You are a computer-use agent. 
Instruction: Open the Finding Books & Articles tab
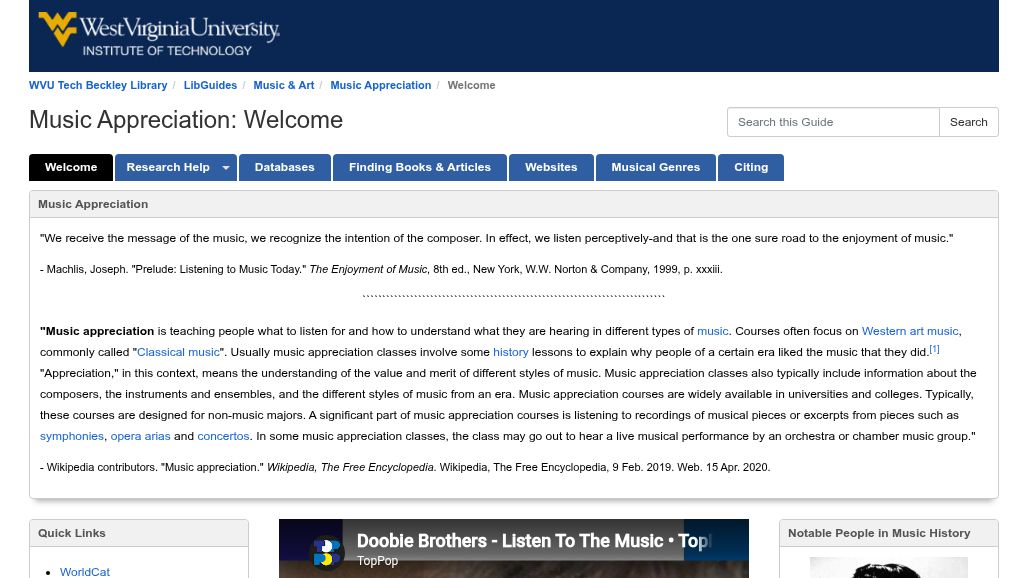click(x=420, y=168)
